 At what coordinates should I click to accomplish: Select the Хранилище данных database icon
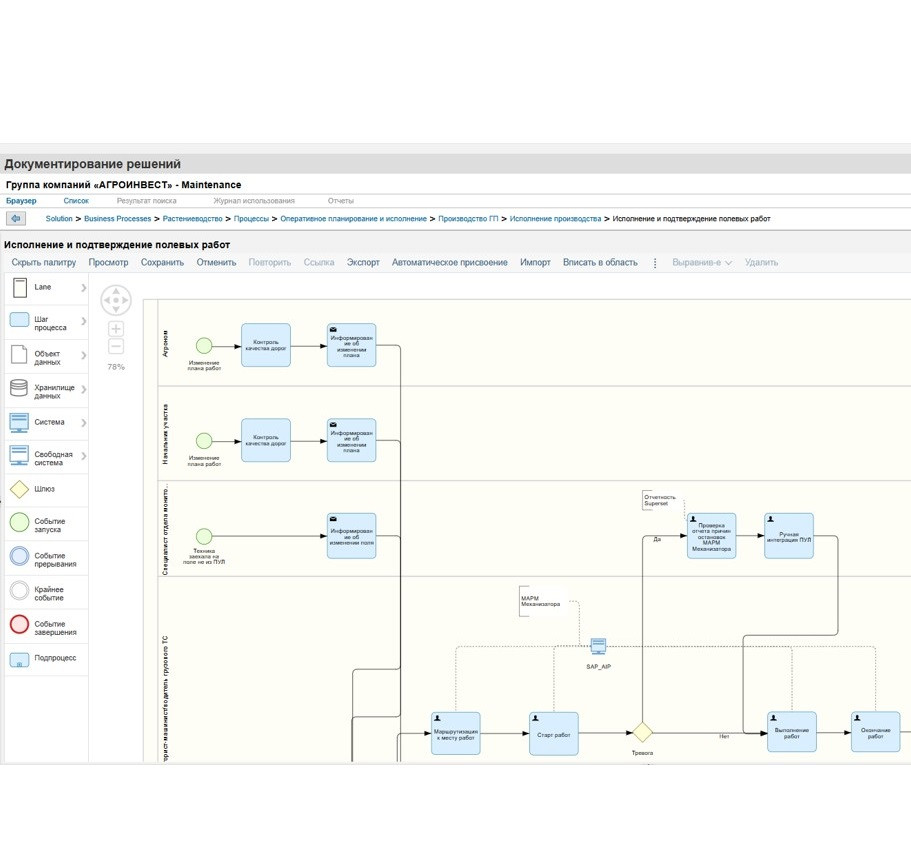point(19,389)
